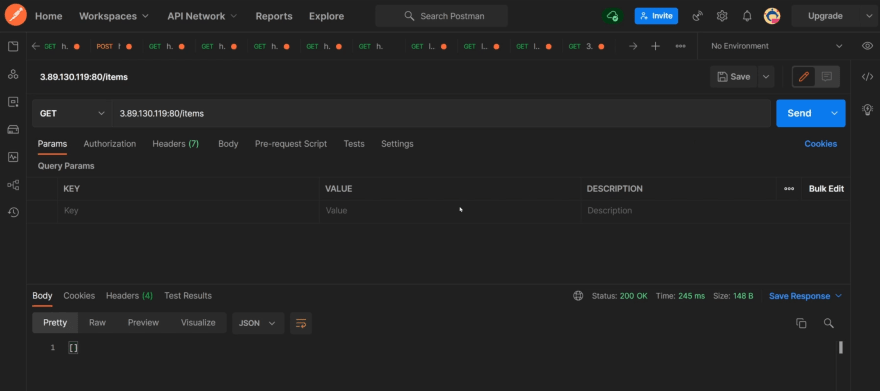Screen dimensions: 880x391
Task: Open the code snippet panel icon
Action: [867, 77]
